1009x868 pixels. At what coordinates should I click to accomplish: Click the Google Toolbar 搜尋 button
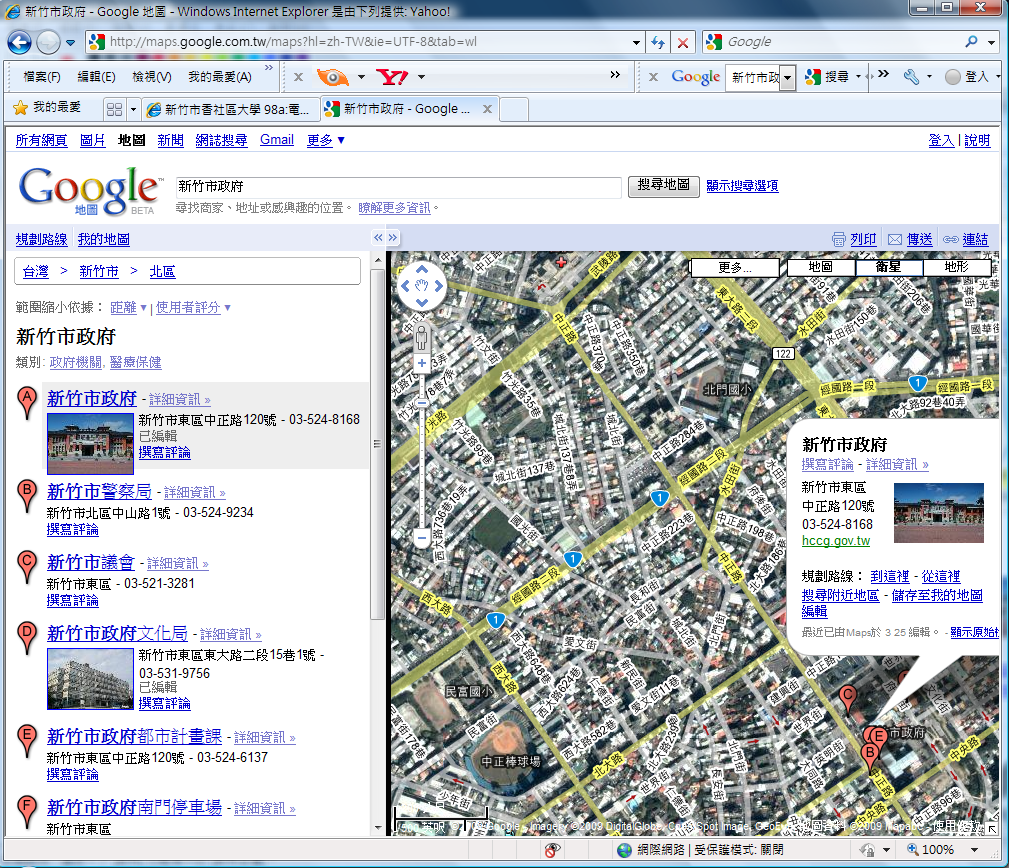(x=829, y=77)
